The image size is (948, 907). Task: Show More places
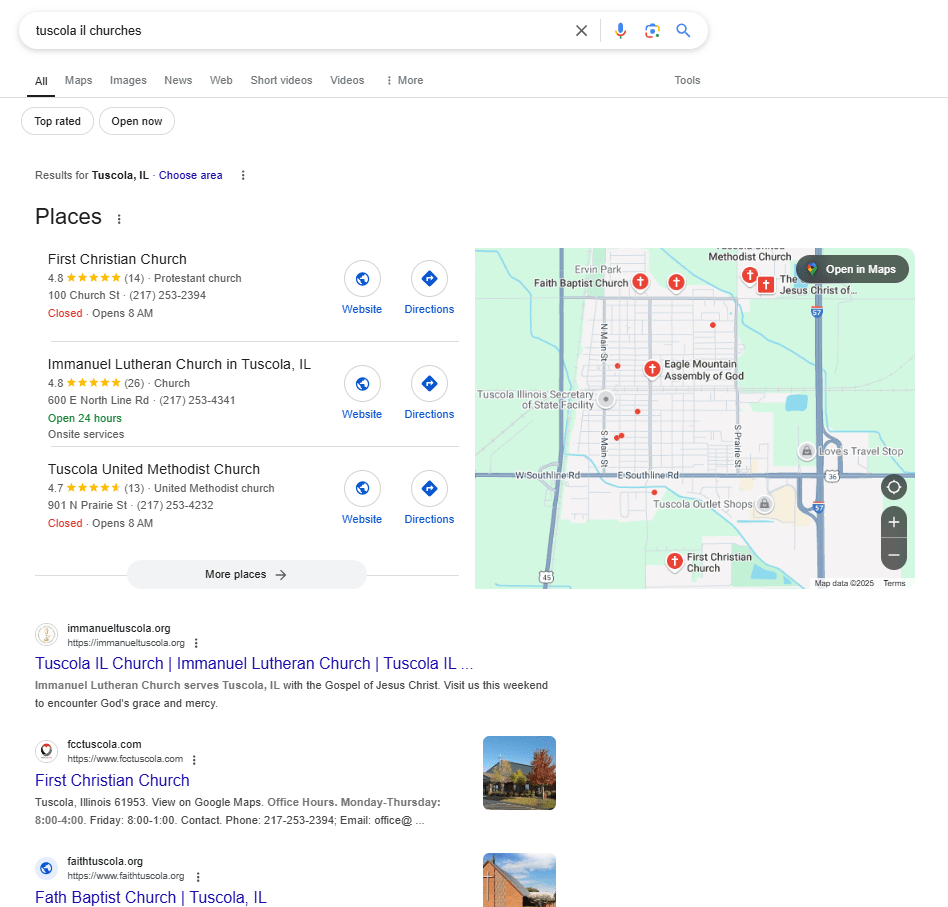click(247, 574)
